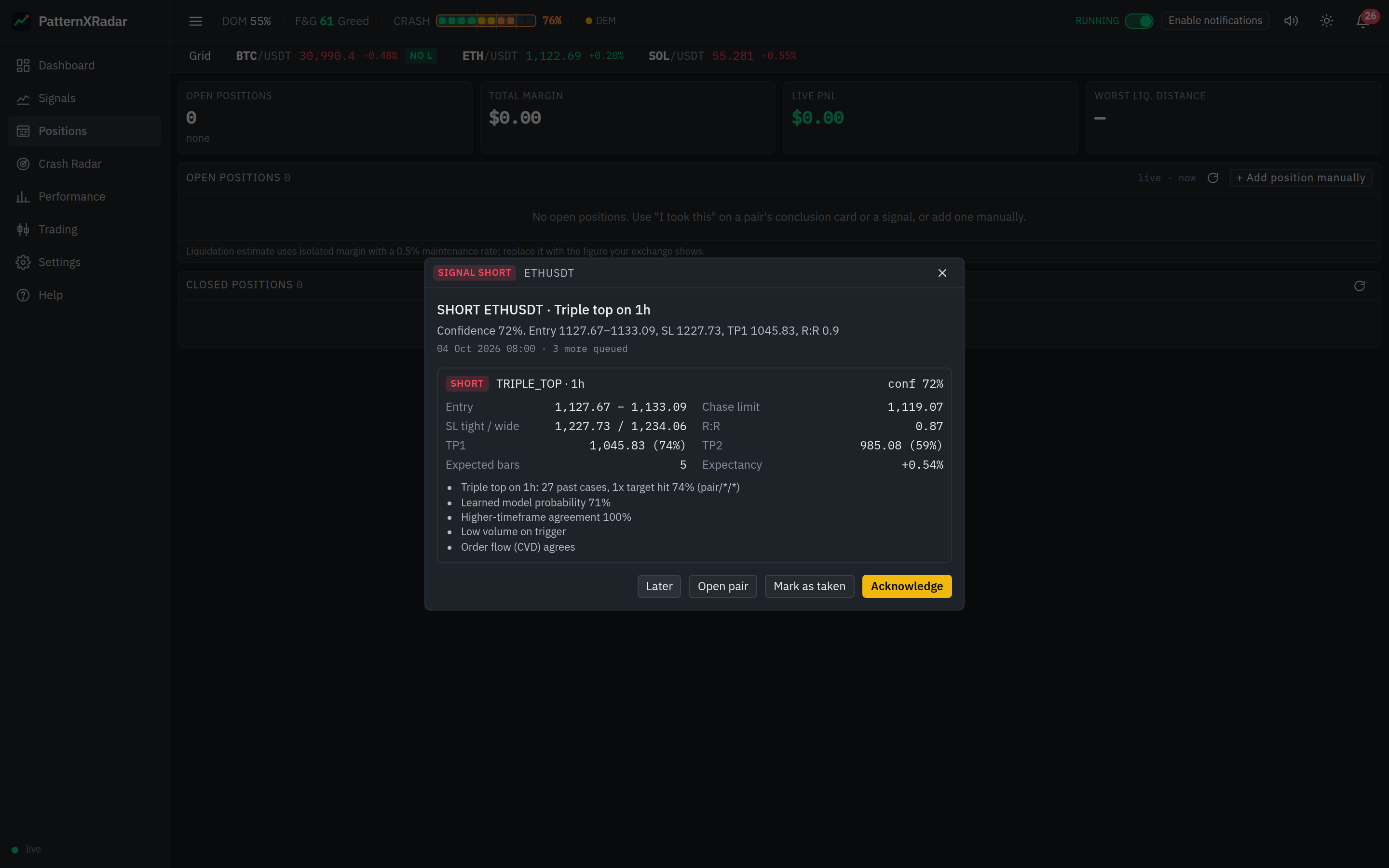Click the Trading candlestick icon
1389x868 pixels.
pos(23,230)
